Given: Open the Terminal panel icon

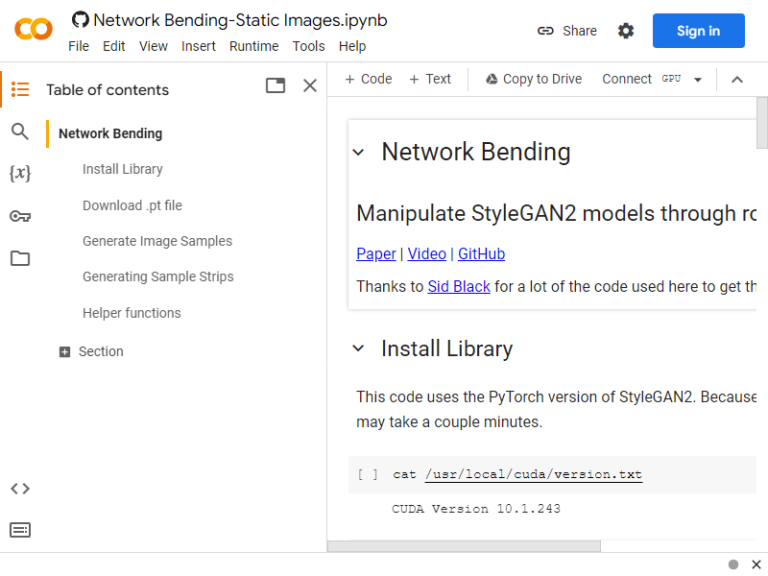Looking at the screenshot, I should (20, 530).
